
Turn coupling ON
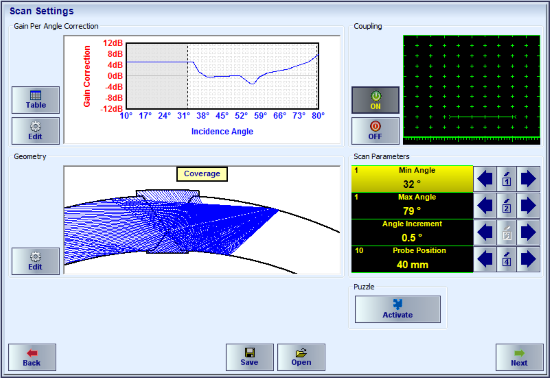[x=375, y=100]
